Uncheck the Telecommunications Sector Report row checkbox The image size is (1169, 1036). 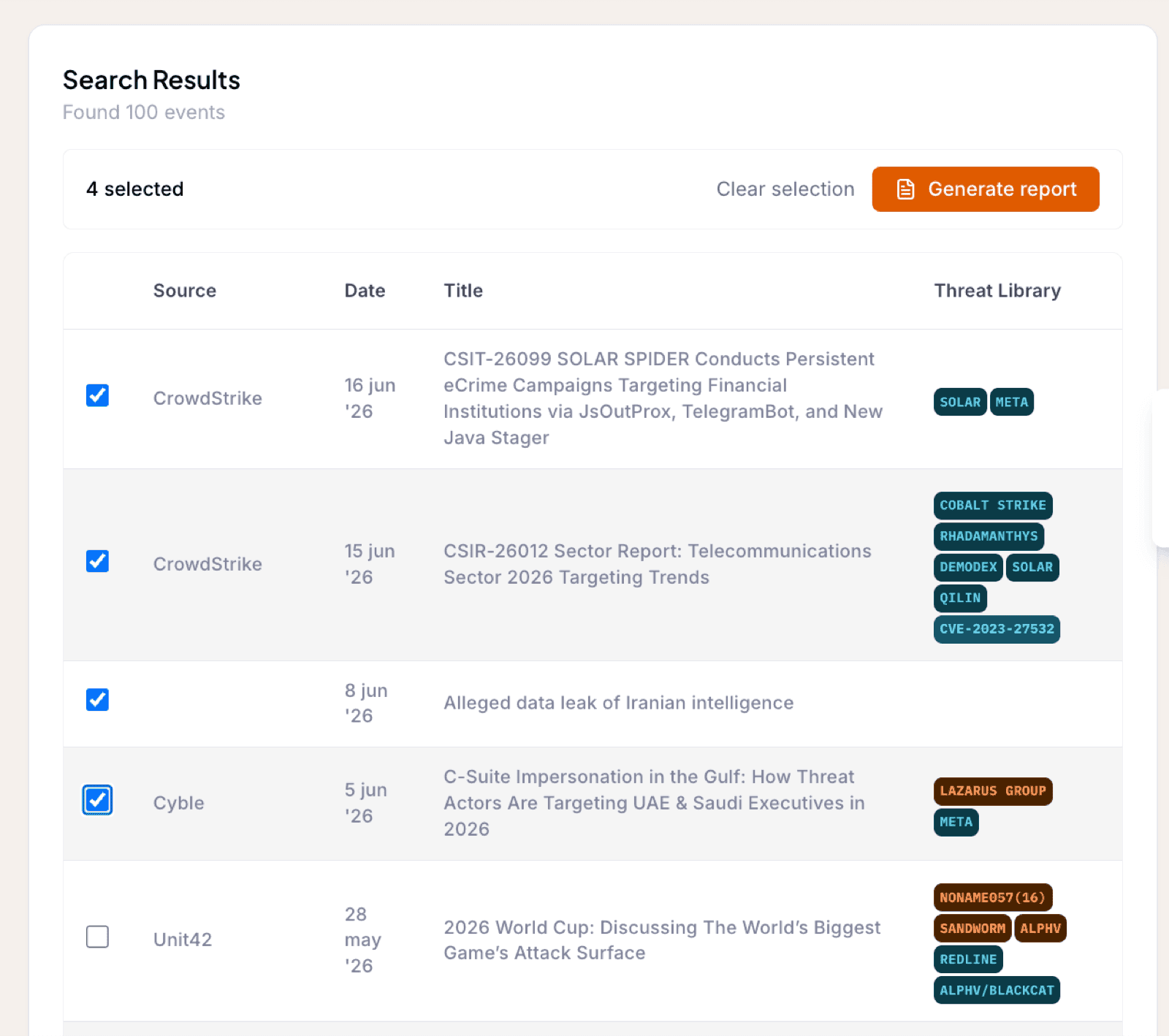point(97,561)
